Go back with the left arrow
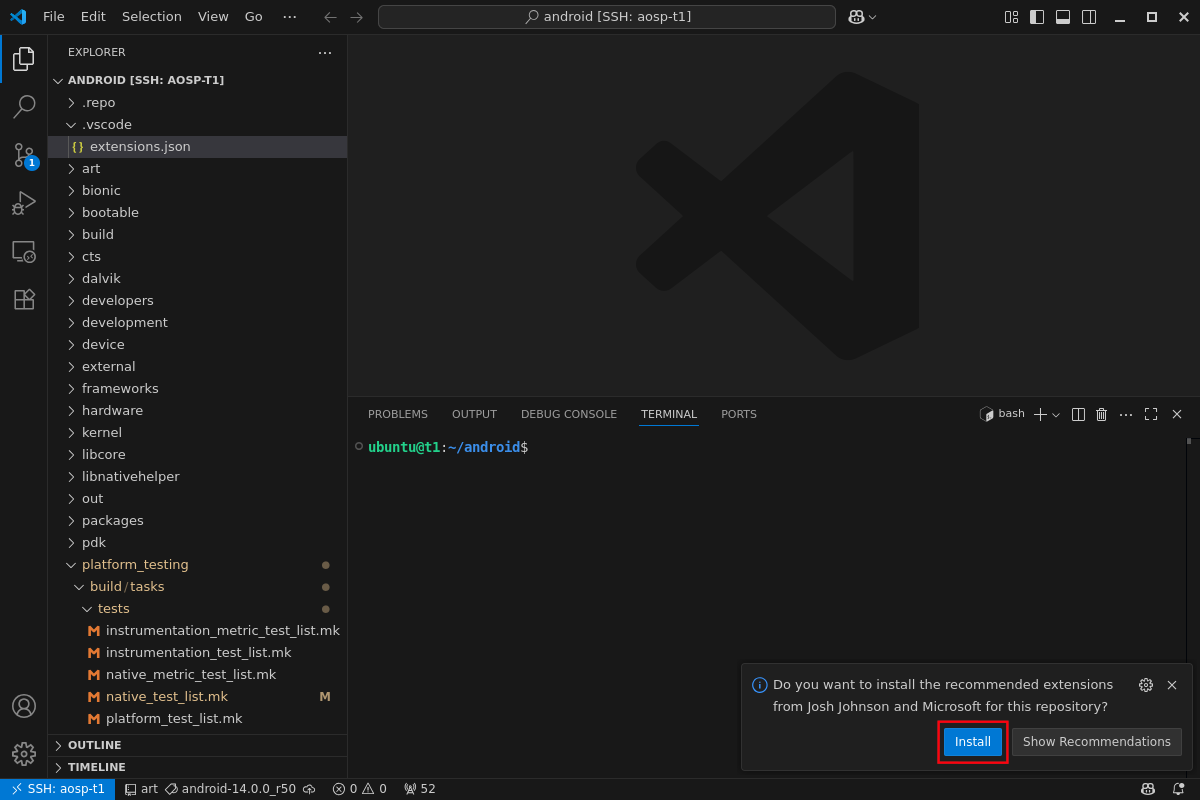 coord(330,17)
